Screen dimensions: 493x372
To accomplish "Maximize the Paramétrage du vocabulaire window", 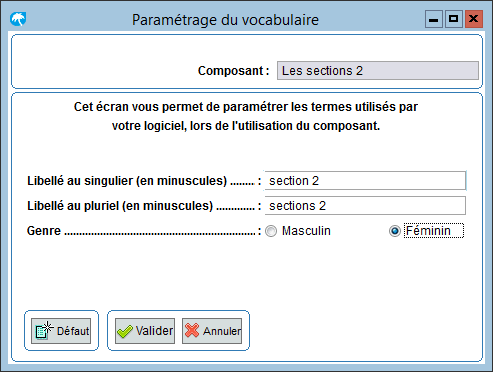I will tap(453, 19).
